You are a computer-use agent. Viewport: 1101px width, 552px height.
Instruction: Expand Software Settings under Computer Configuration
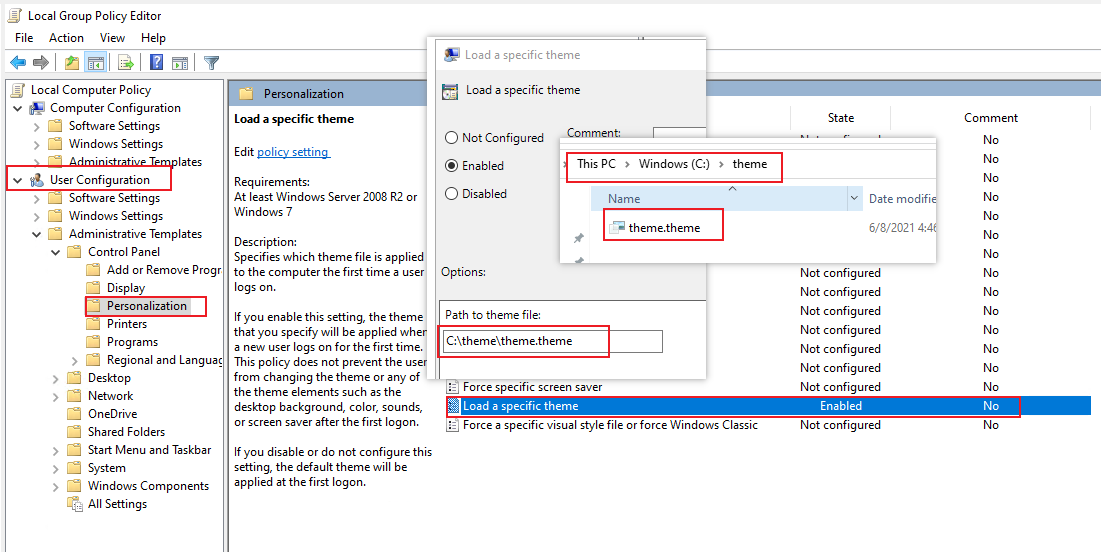pos(37,126)
